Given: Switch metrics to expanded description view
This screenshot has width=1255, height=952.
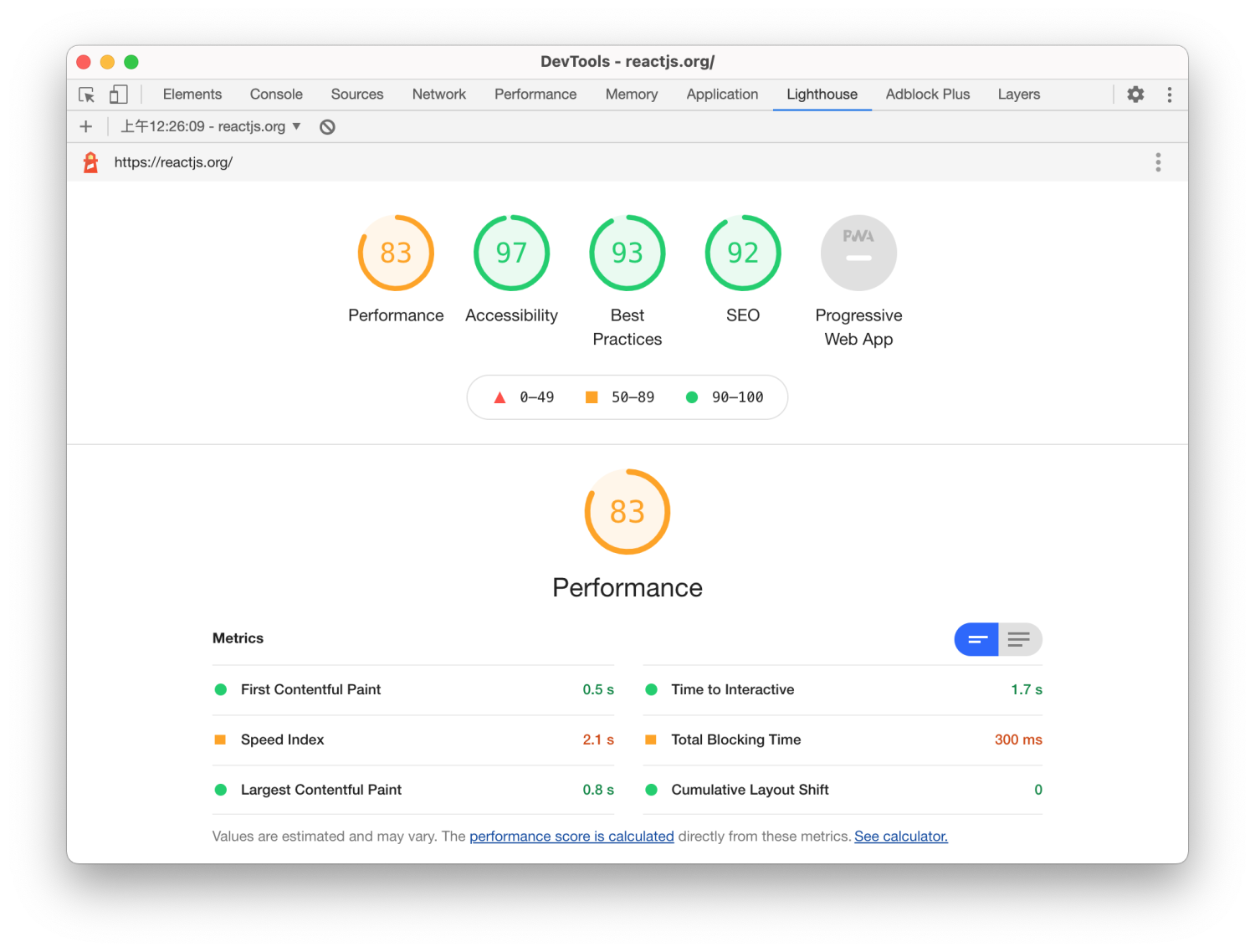Looking at the screenshot, I should pos(1019,639).
